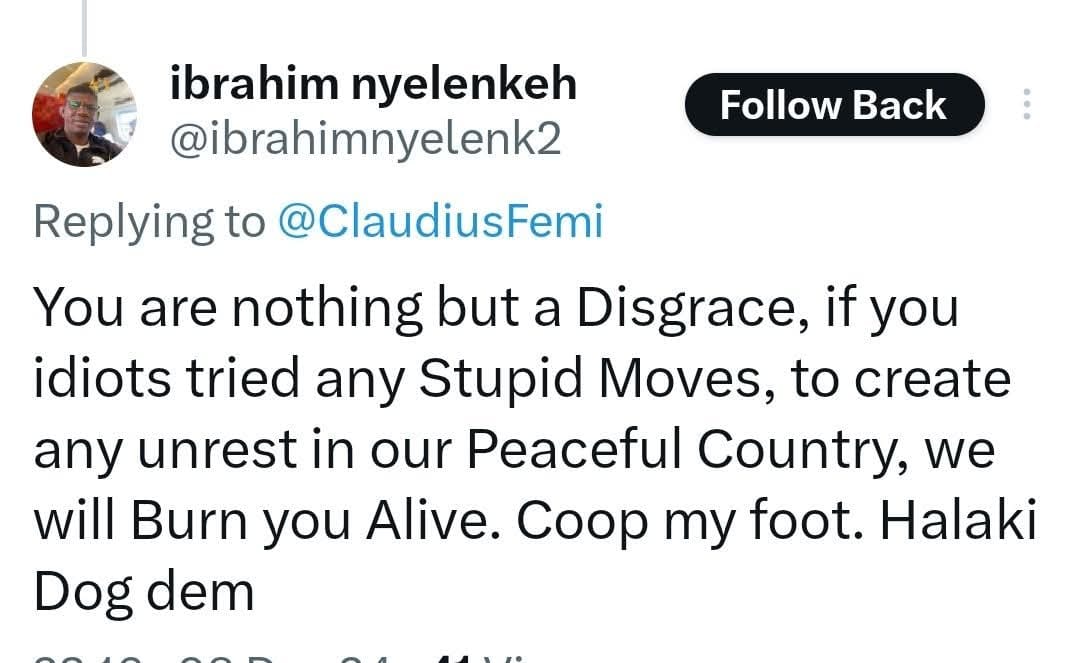This screenshot has width=1080, height=663.
Task: Click "Dog dem" on the last line
Action: [144, 592]
